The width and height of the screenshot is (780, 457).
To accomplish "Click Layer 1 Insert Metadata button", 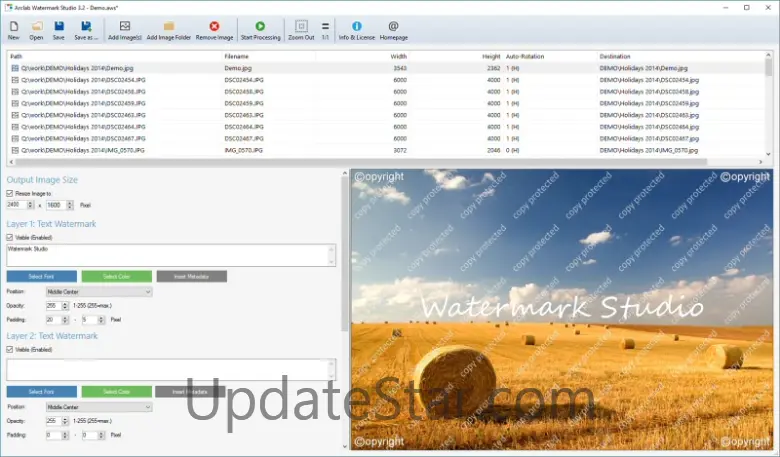I will (192, 276).
